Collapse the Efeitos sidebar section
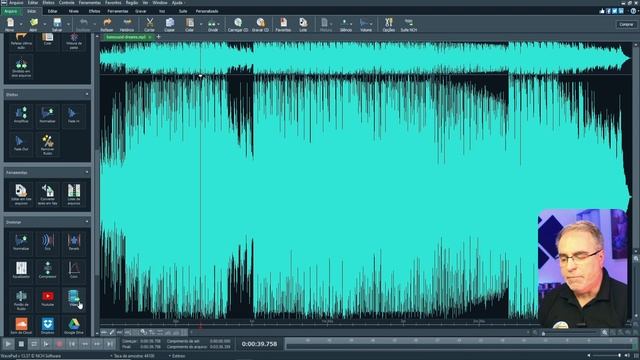Viewport: 640px width, 360px height. pyautogui.click(x=87, y=94)
